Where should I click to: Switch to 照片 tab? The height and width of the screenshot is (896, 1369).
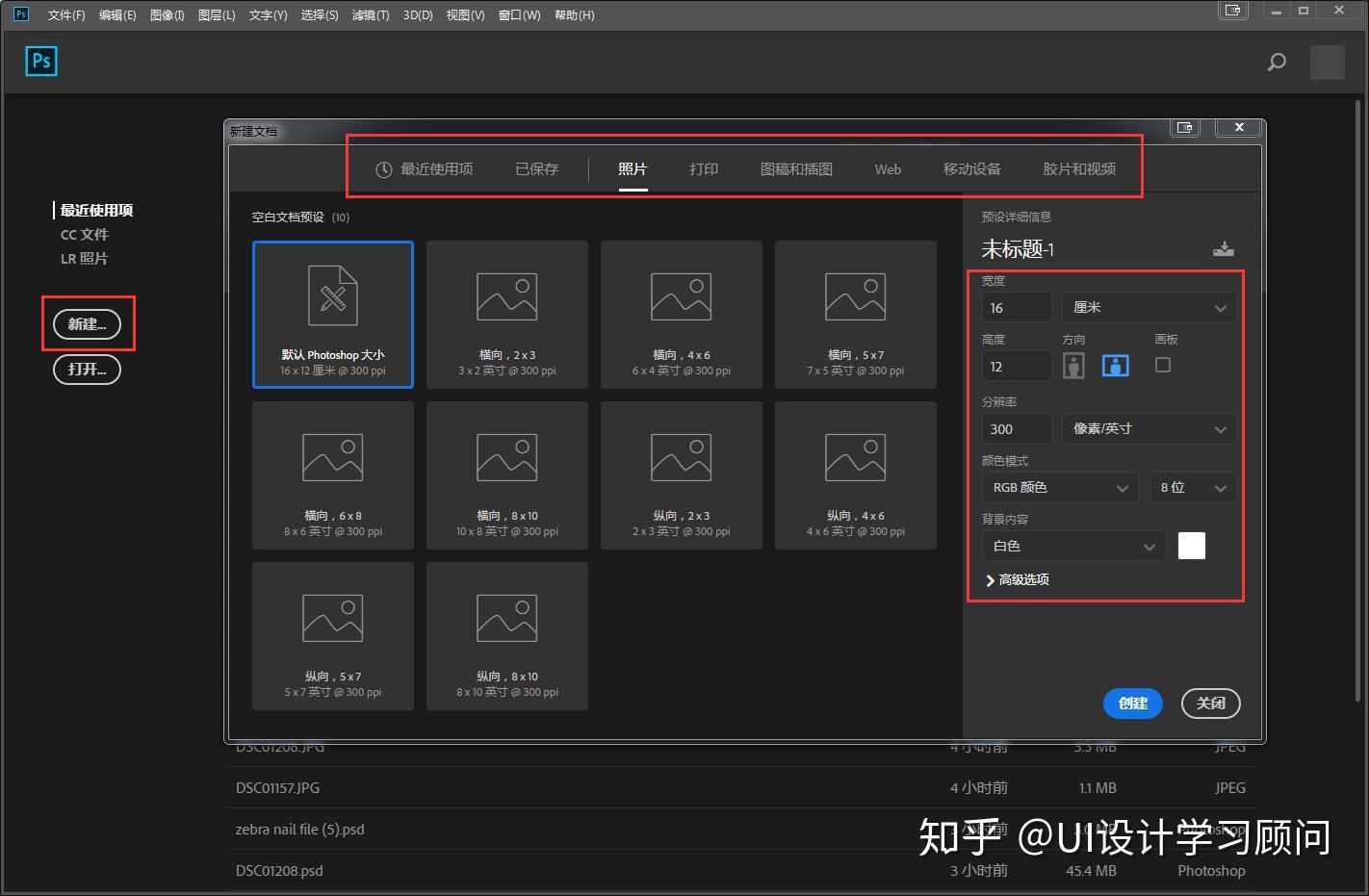click(633, 169)
